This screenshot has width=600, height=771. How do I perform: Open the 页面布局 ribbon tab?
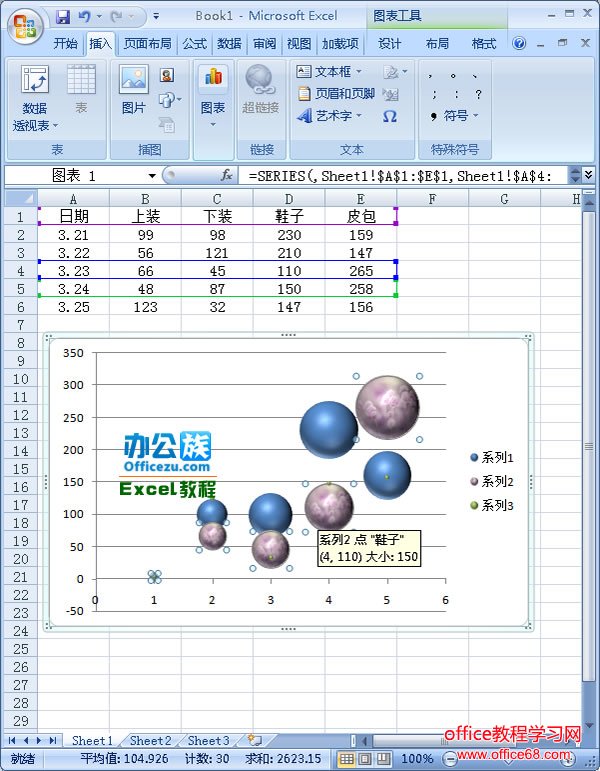click(147, 44)
